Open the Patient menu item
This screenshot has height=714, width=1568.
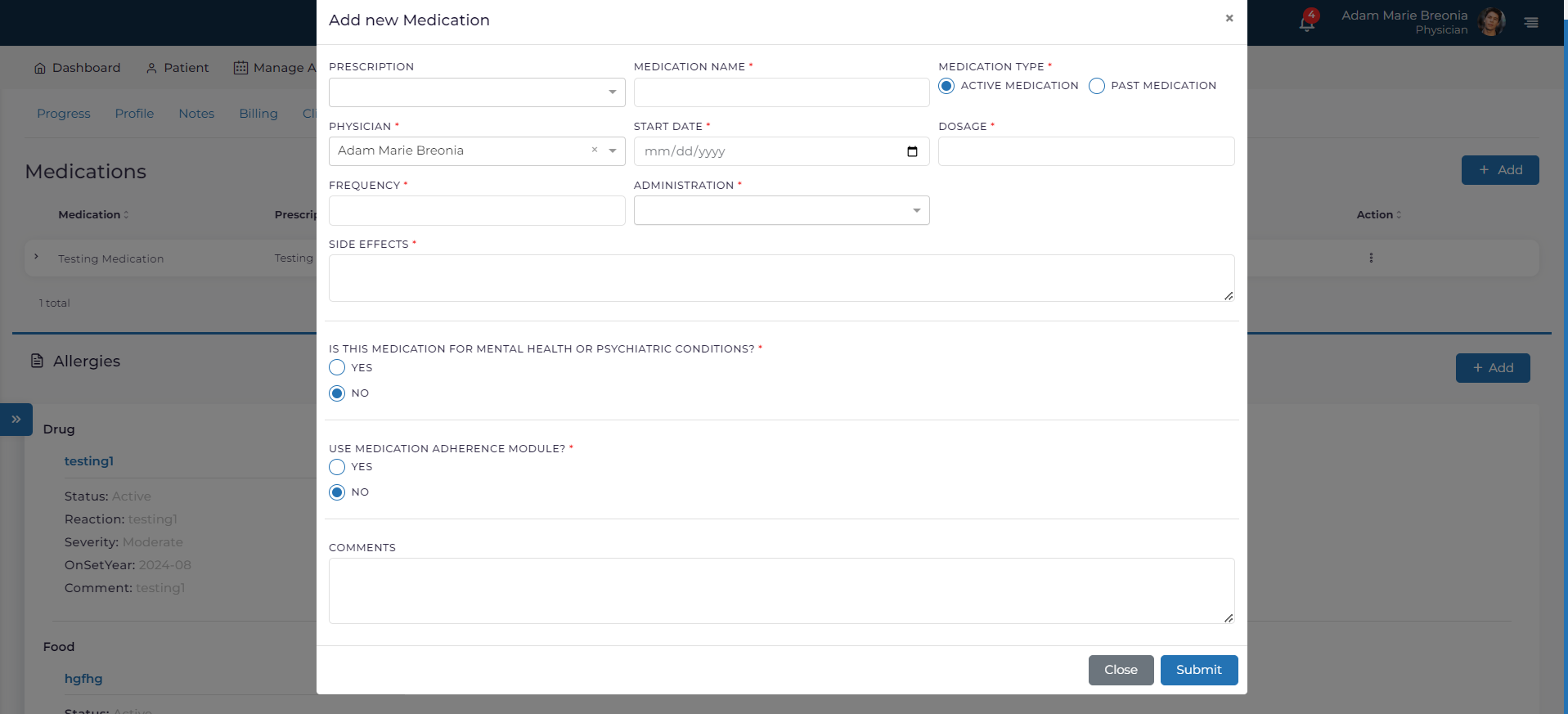coord(177,68)
